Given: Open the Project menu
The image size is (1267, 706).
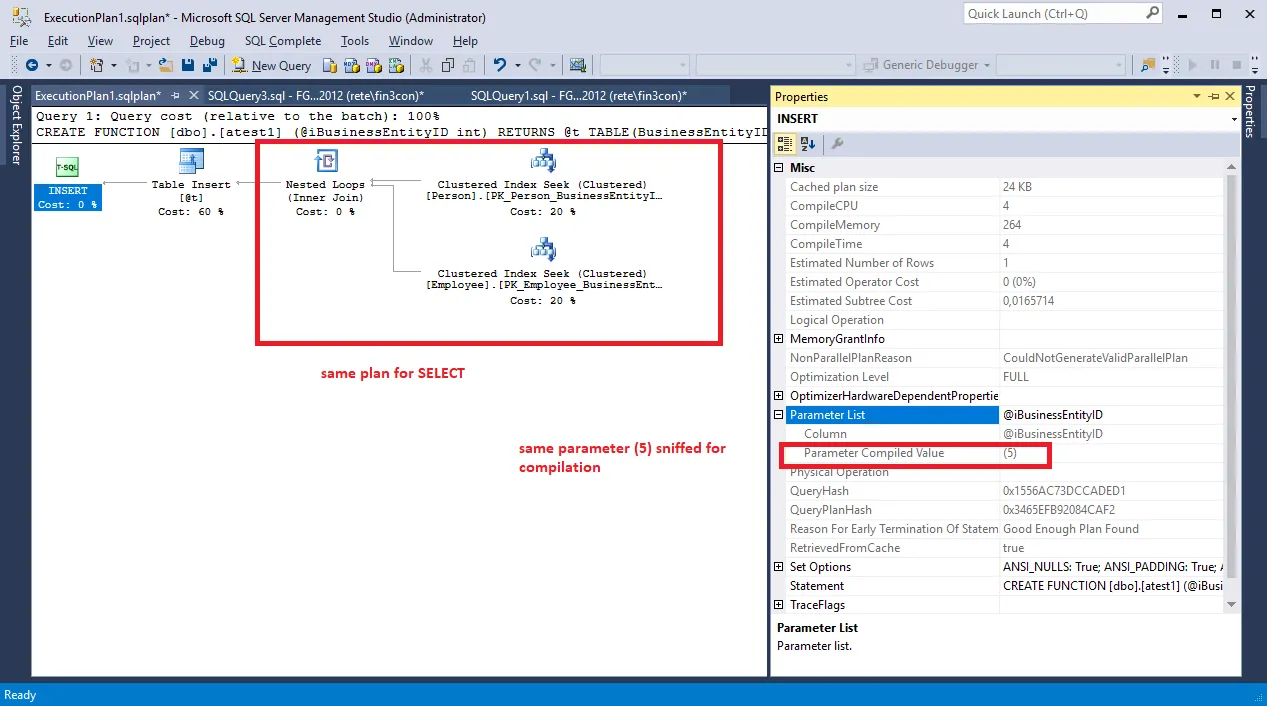Looking at the screenshot, I should (152, 41).
